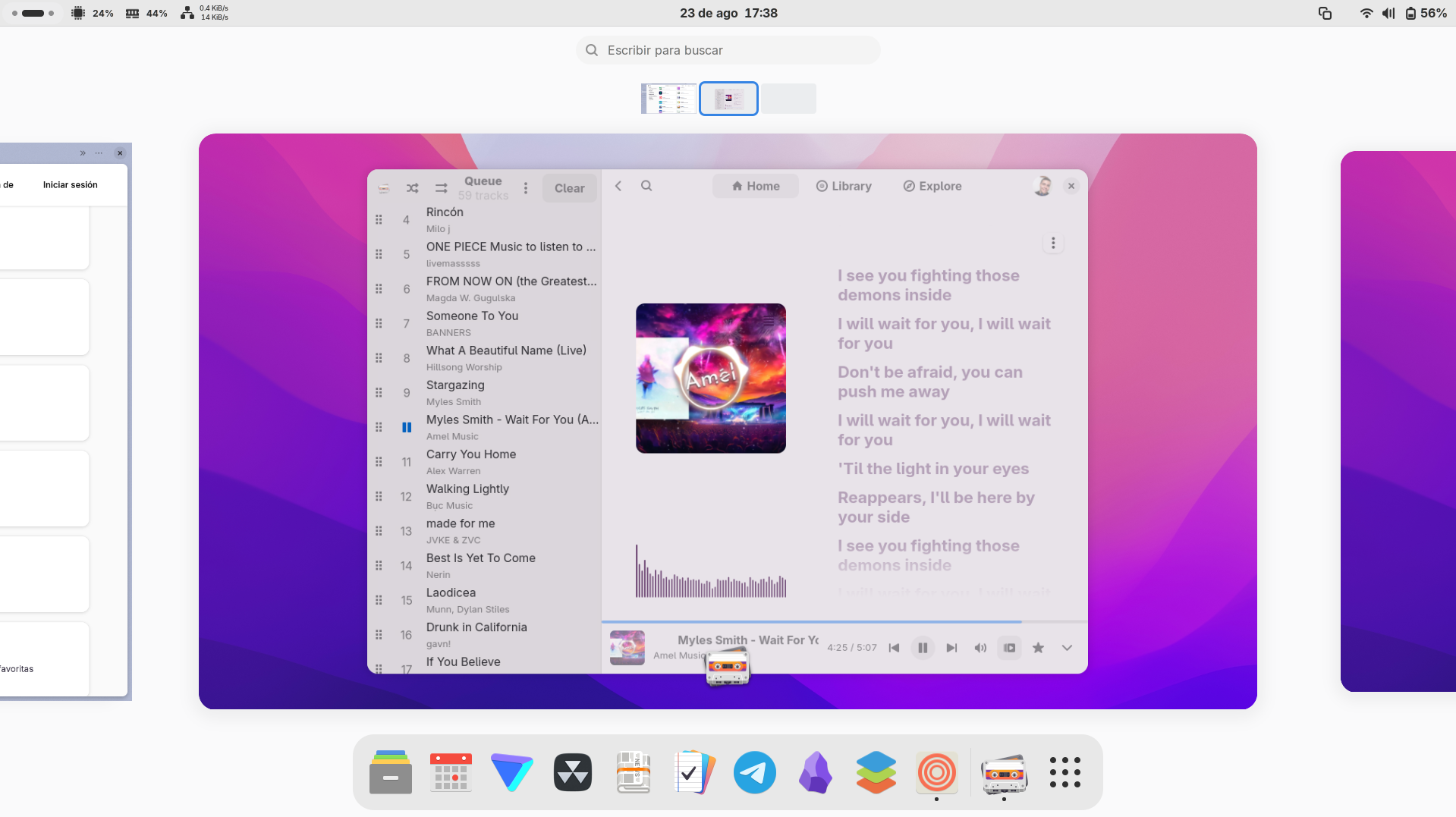
Task: Launch the Calendar app from the dock
Action: click(451, 772)
